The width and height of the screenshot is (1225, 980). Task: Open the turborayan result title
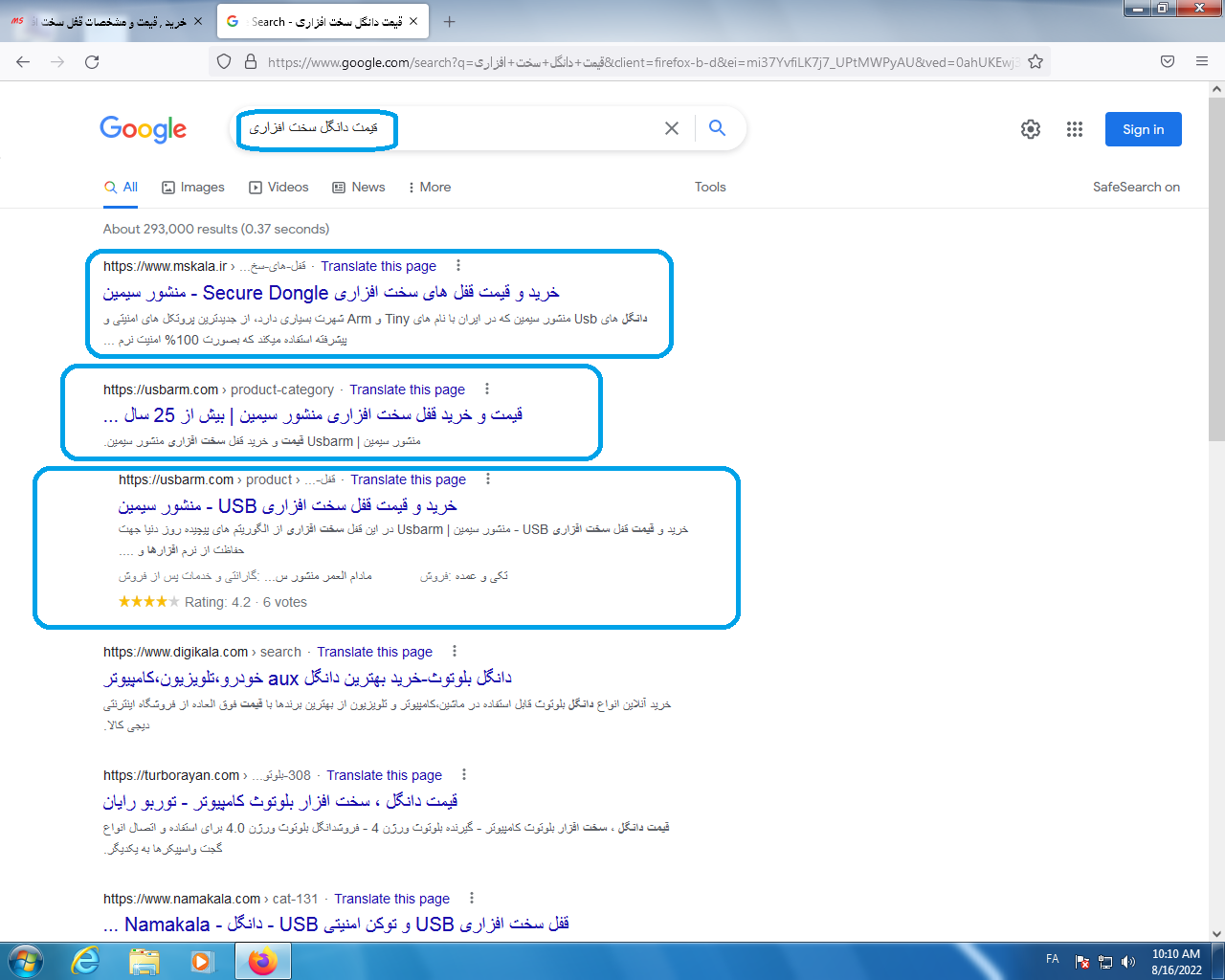coord(280,801)
